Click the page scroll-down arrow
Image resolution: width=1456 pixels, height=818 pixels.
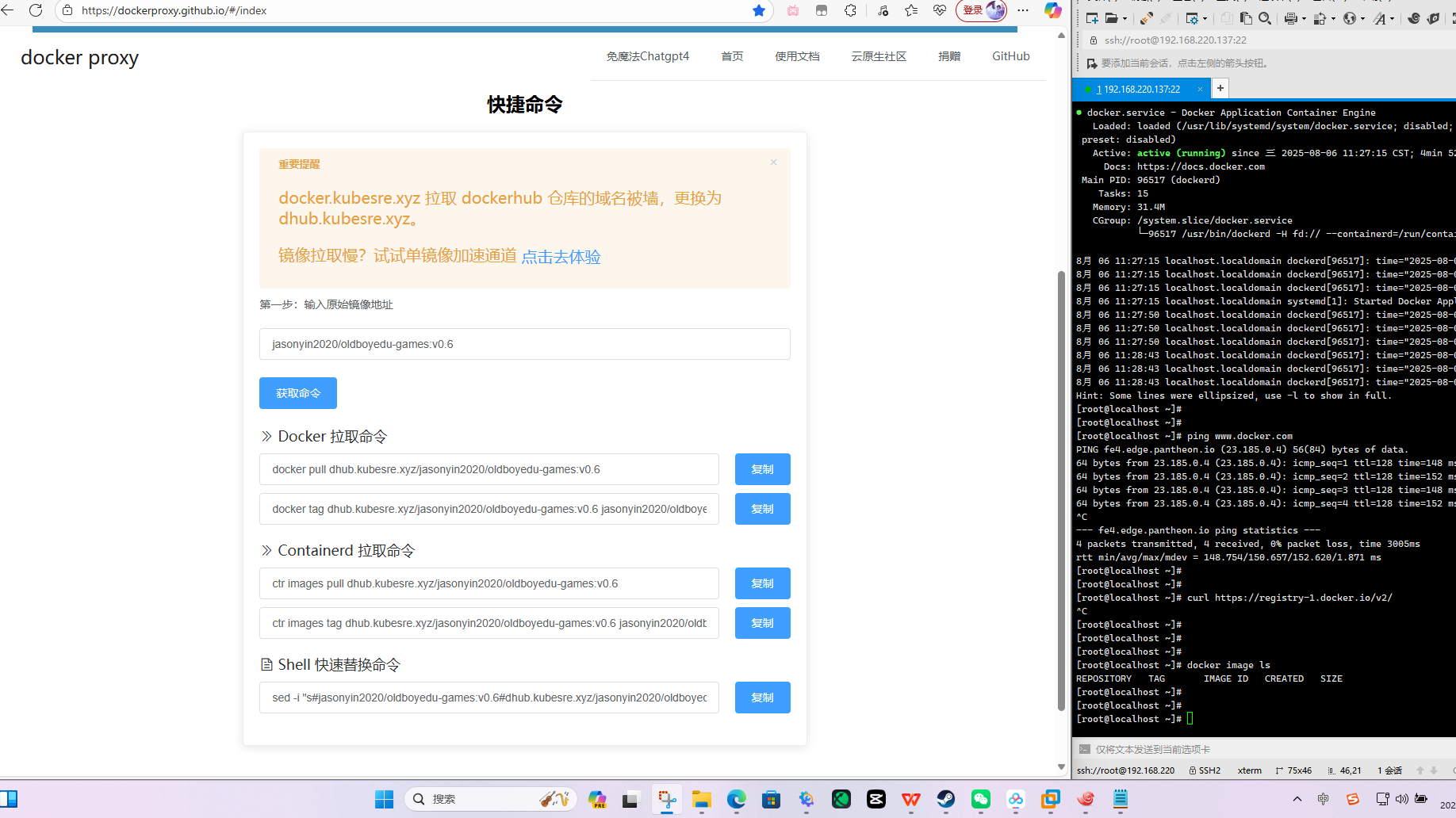tap(1061, 766)
